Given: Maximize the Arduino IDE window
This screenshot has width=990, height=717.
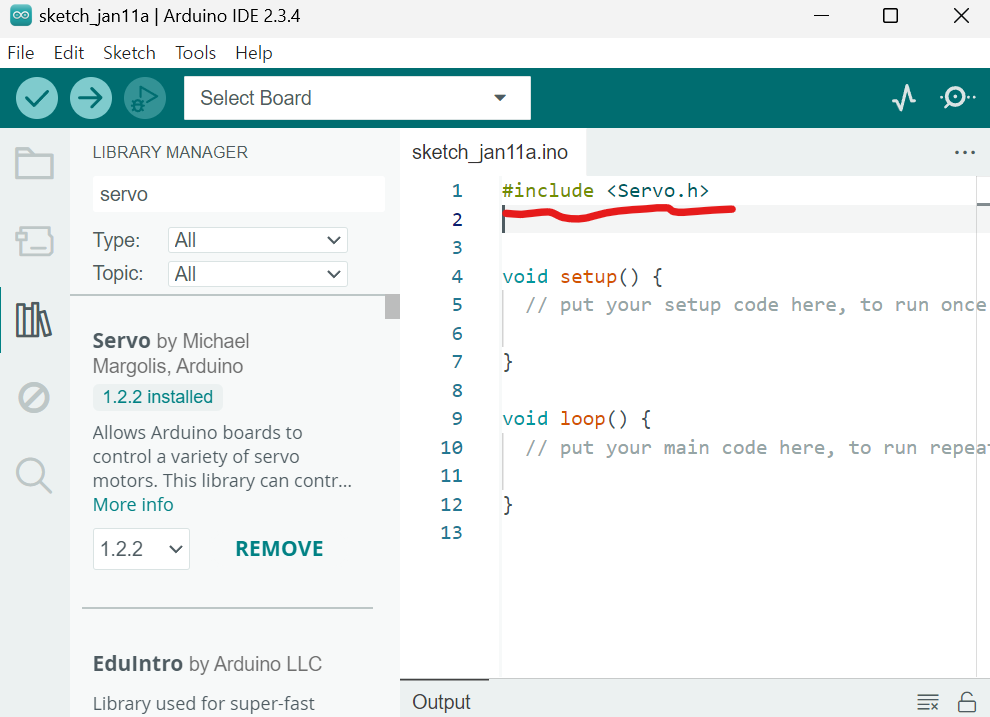Looking at the screenshot, I should 890,16.
